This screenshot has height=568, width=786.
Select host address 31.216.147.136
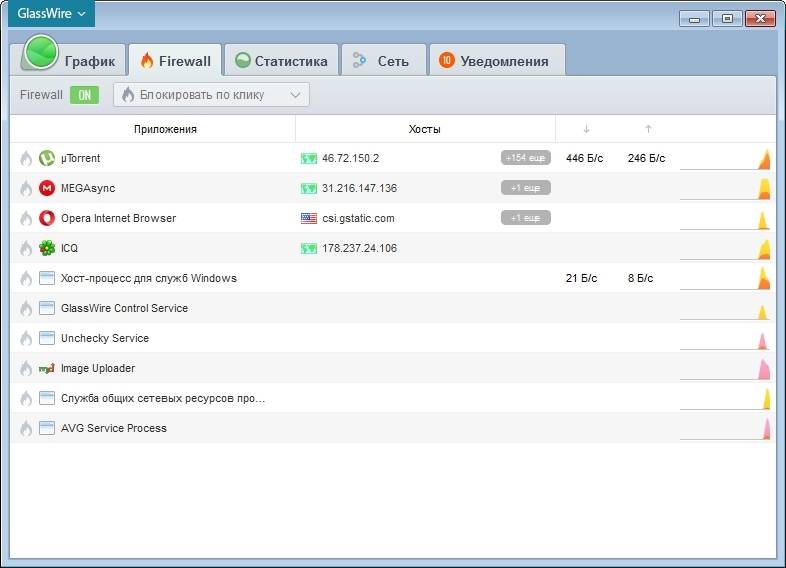pos(359,188)
